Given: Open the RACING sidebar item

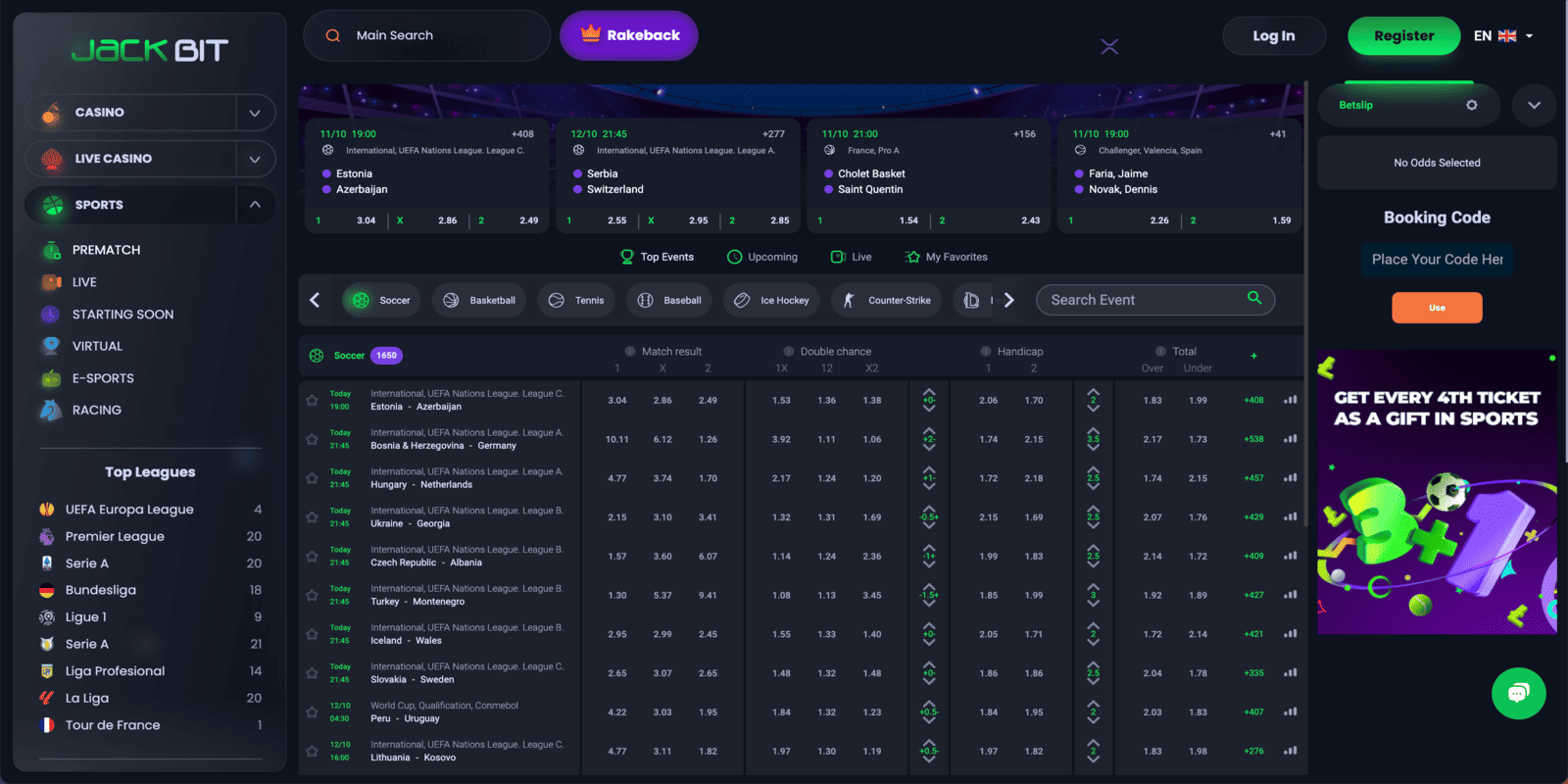Looking at the screenshot, I should click(97, 411).
